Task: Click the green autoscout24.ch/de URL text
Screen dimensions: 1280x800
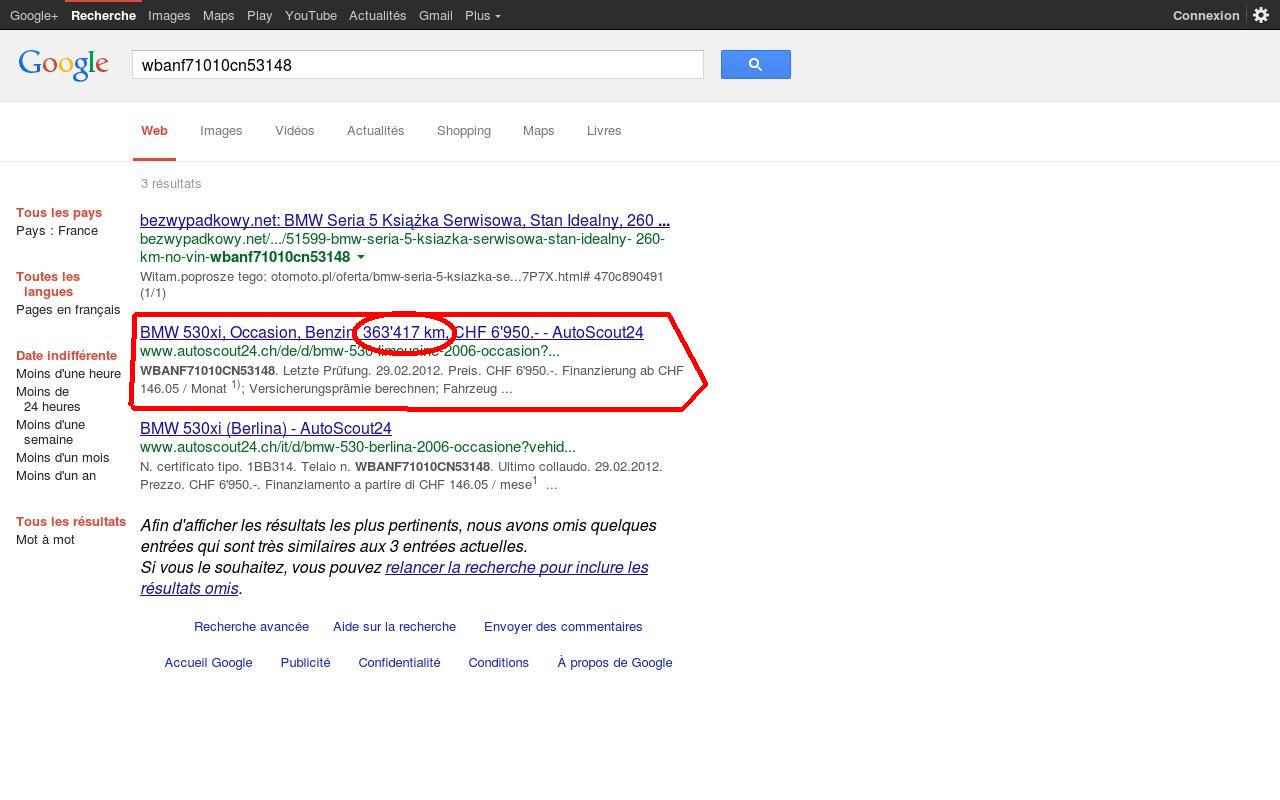Action: (x=350, y=351)
